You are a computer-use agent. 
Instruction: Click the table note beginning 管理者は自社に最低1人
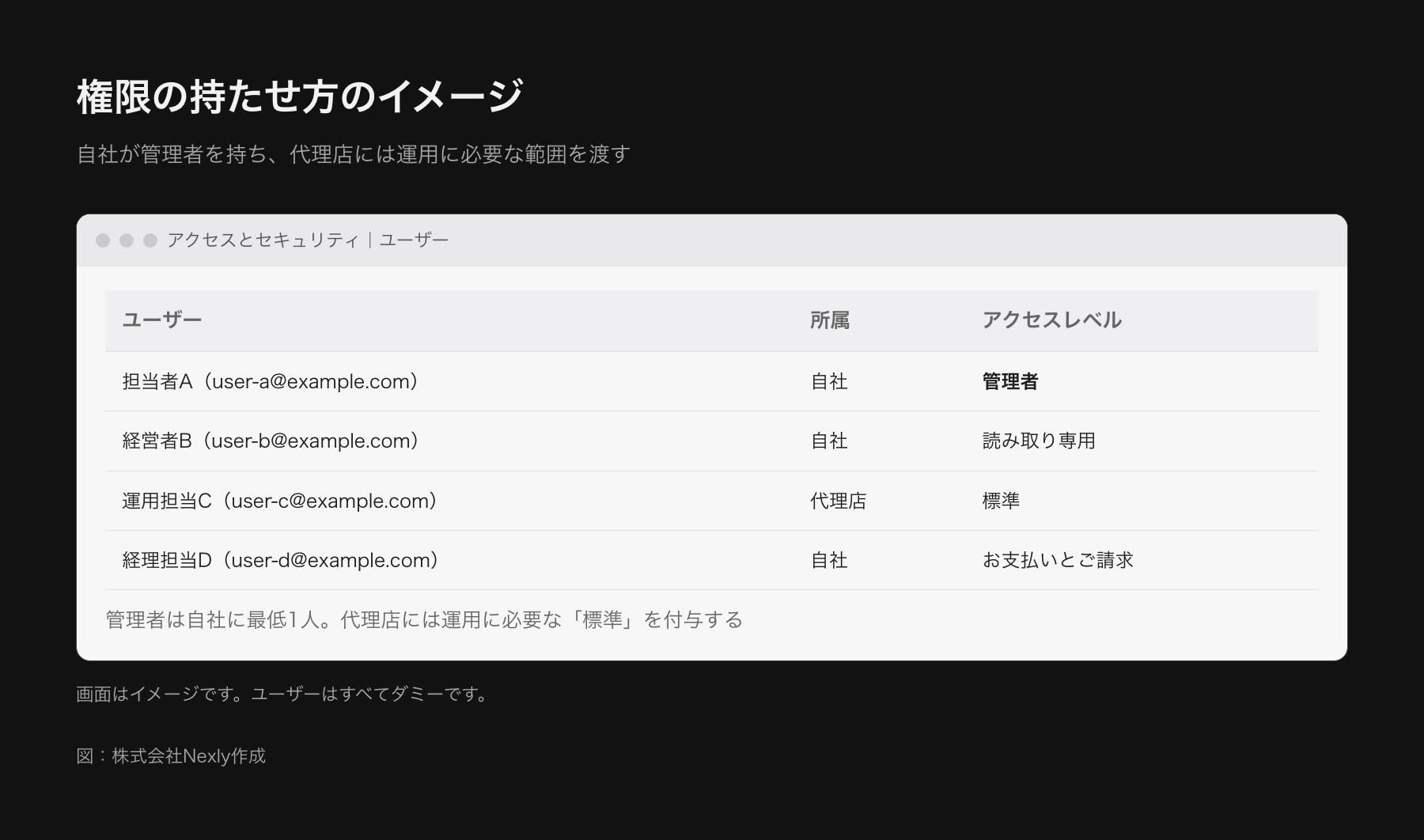(x=424, y=619)
